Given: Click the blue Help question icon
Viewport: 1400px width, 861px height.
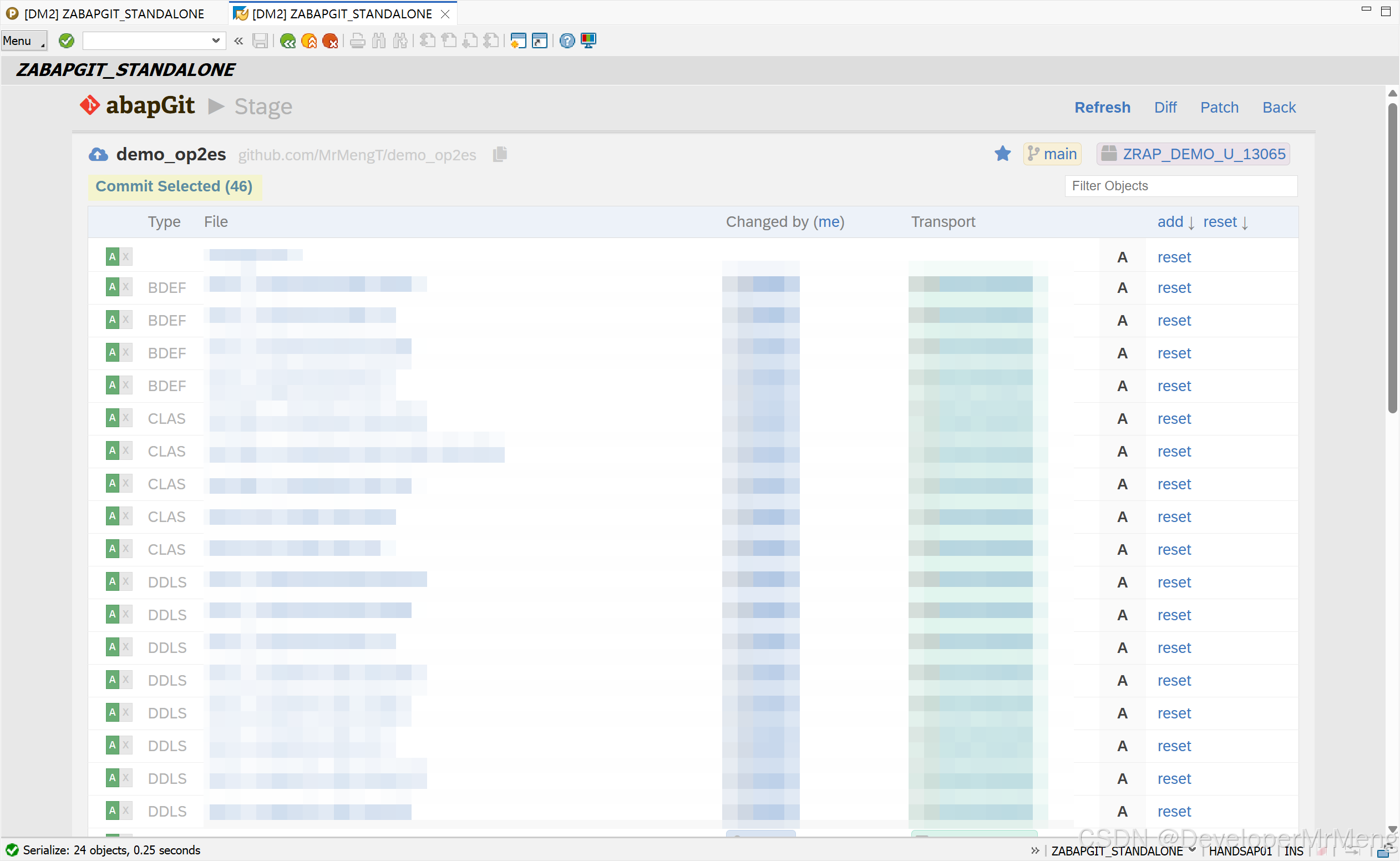Looking at the screenshot, I should coord(567,40).
